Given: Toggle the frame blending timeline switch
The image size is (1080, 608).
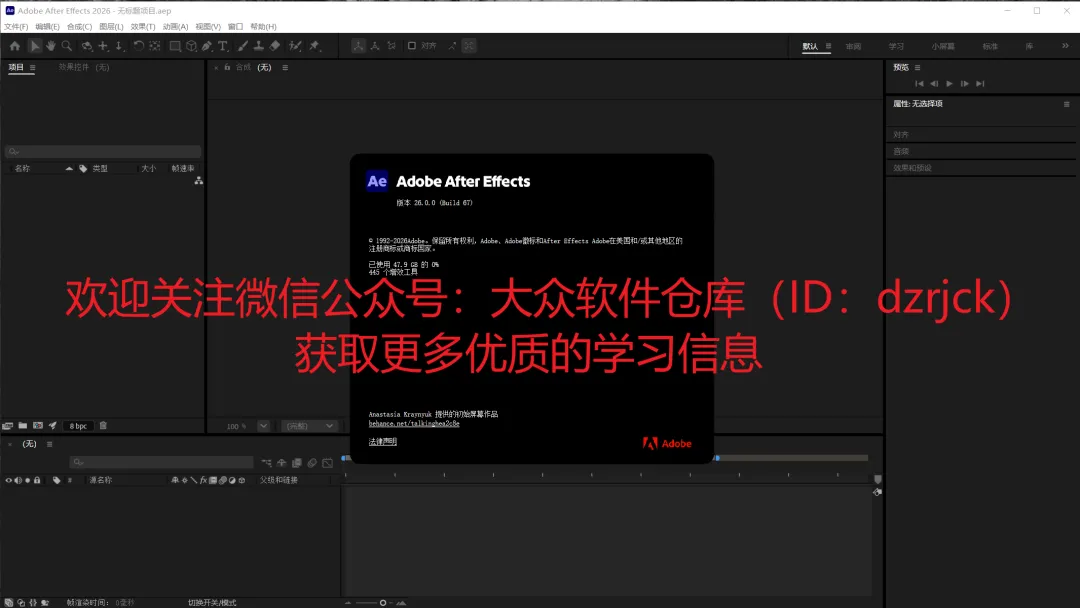Looking at the screenshot, I should pyautogui.click(x=297, y=463).
